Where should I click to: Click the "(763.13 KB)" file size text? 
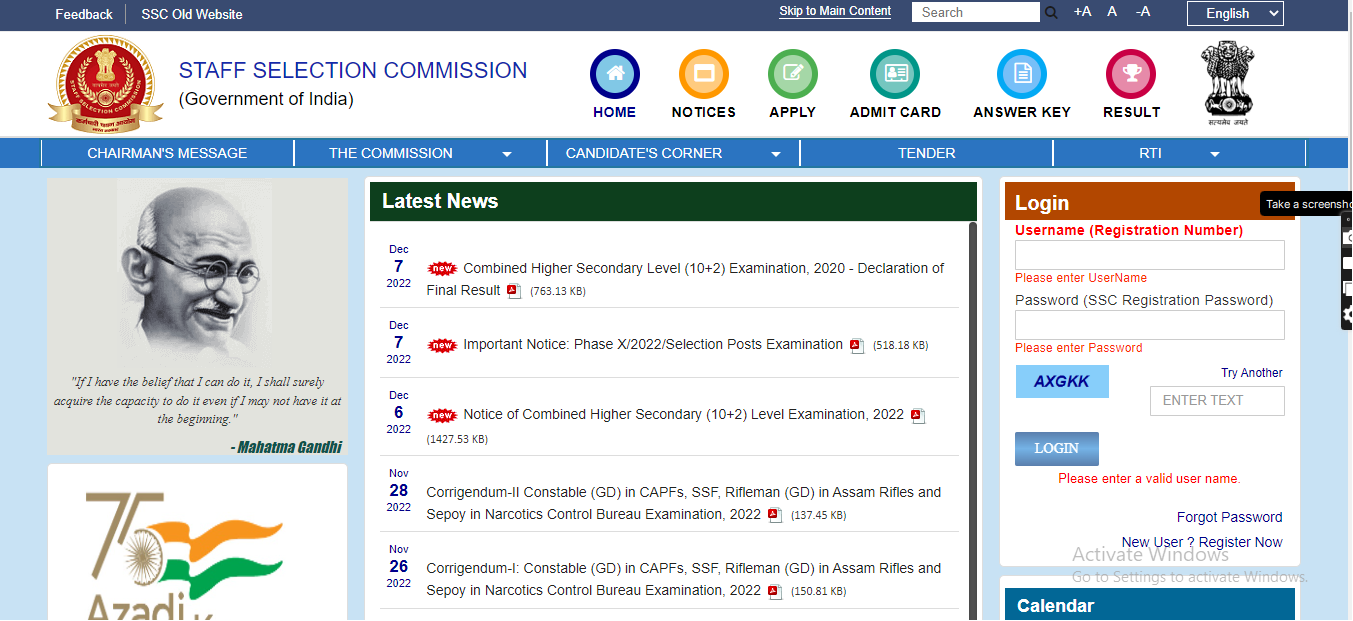click(558, 292)
